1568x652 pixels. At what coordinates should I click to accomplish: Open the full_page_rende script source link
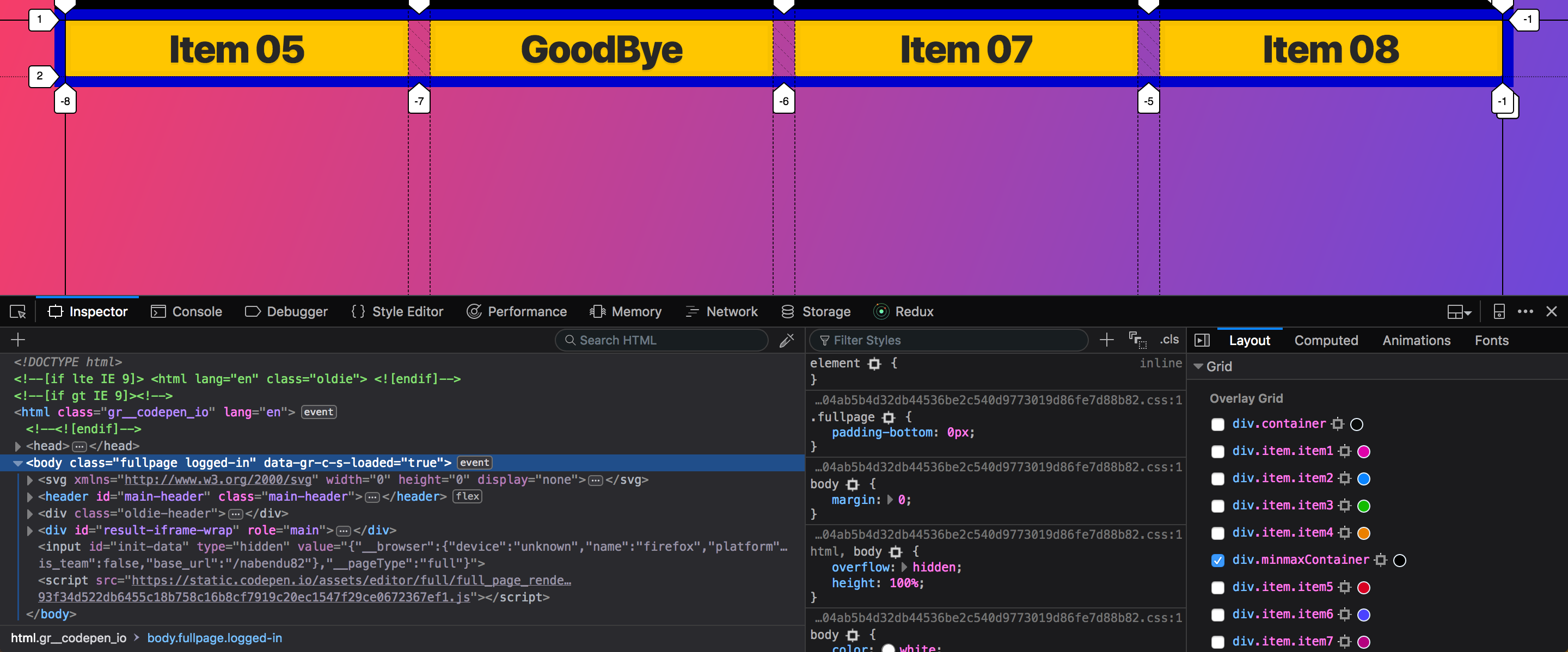[x=351, y=581]
